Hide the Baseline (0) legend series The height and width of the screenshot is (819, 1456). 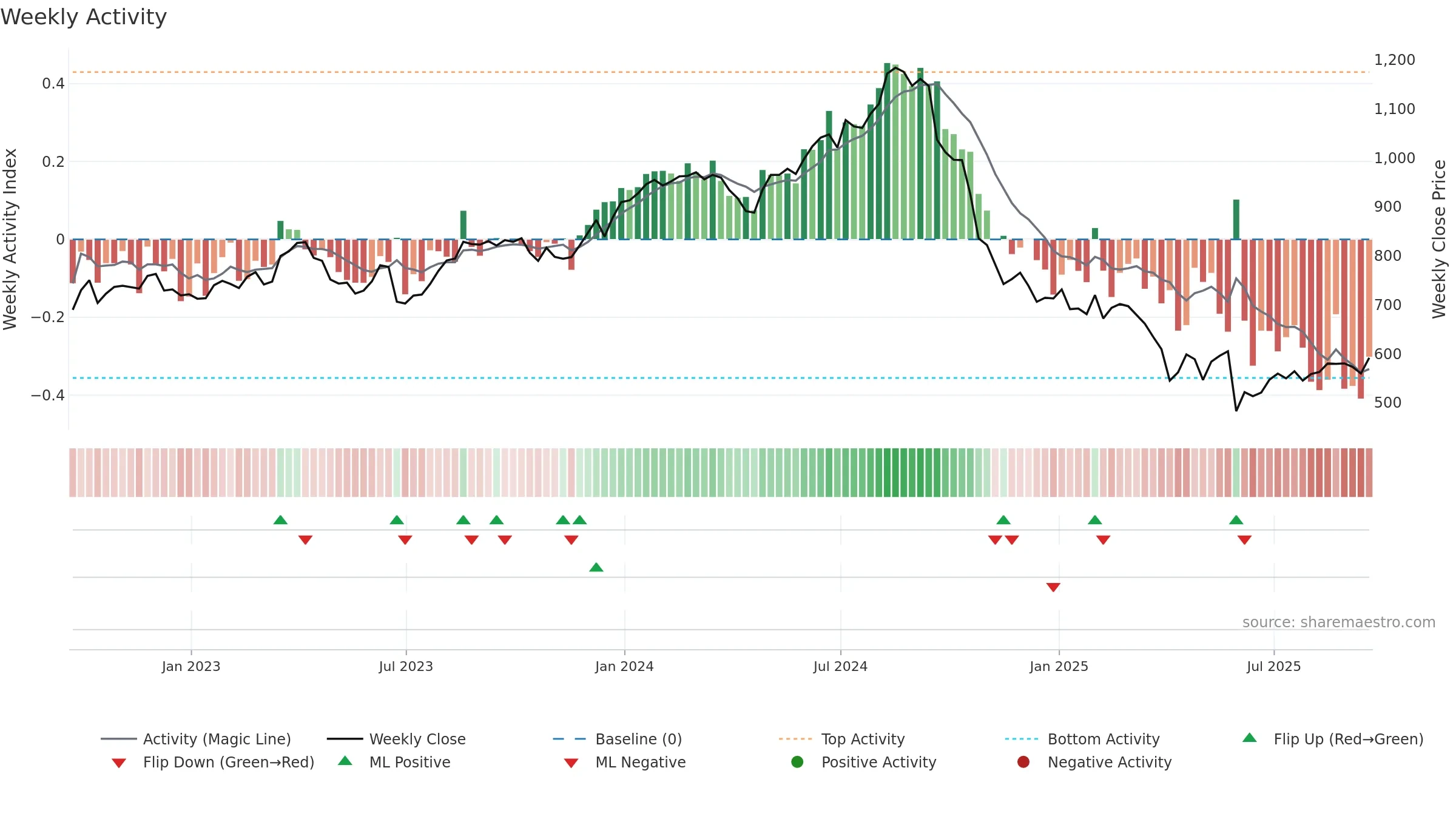(x=618, y=739)
